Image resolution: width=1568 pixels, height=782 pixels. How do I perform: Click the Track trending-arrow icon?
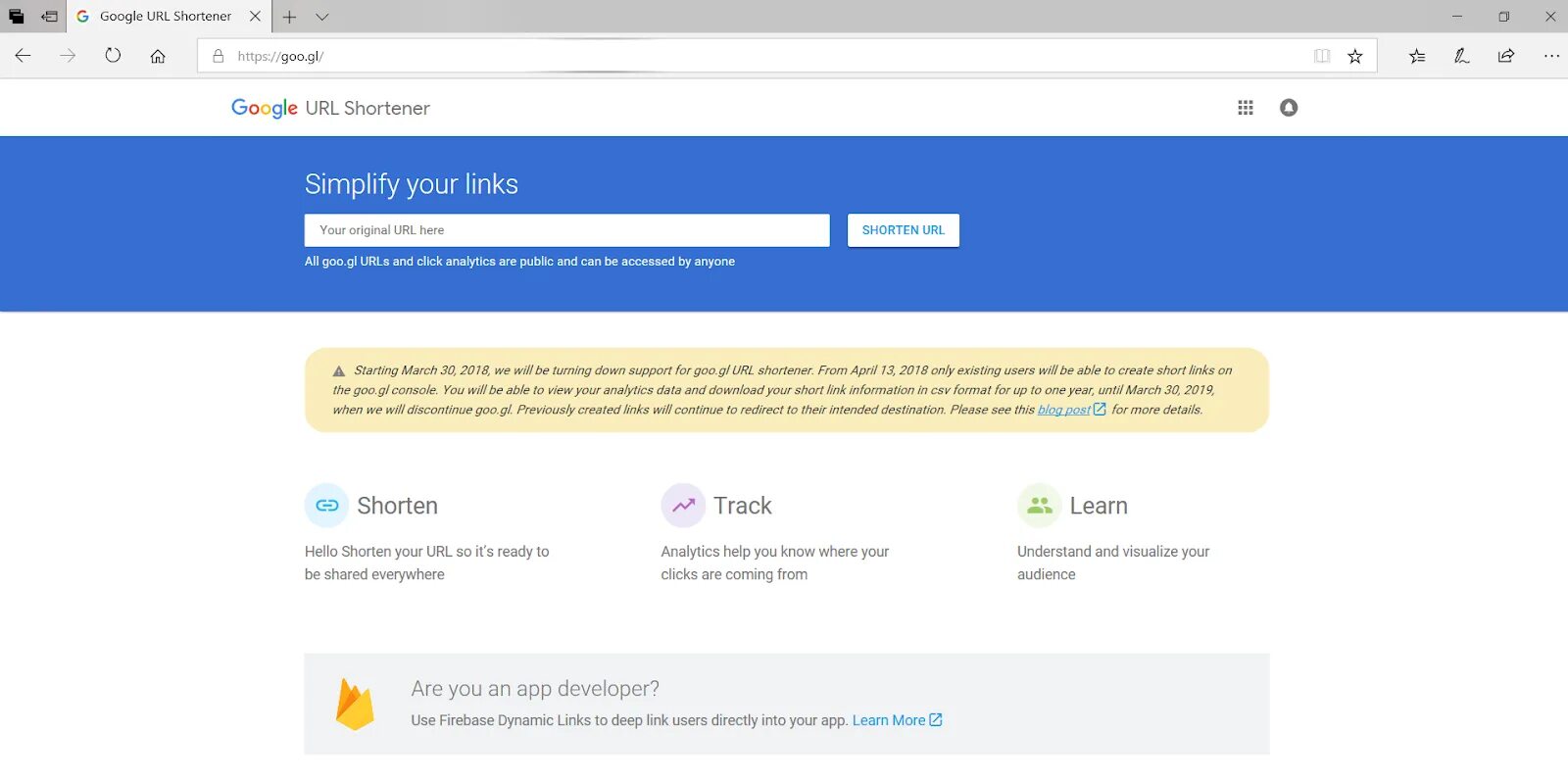683,506
